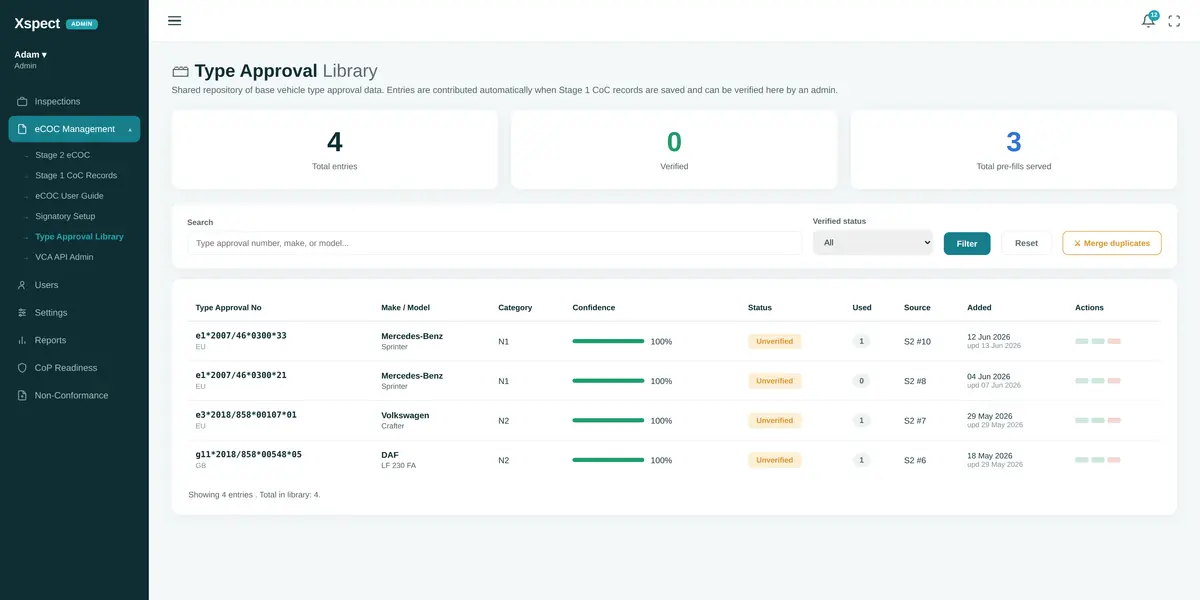
Task: Click the Xspect logo
Action: click(37, 23)
